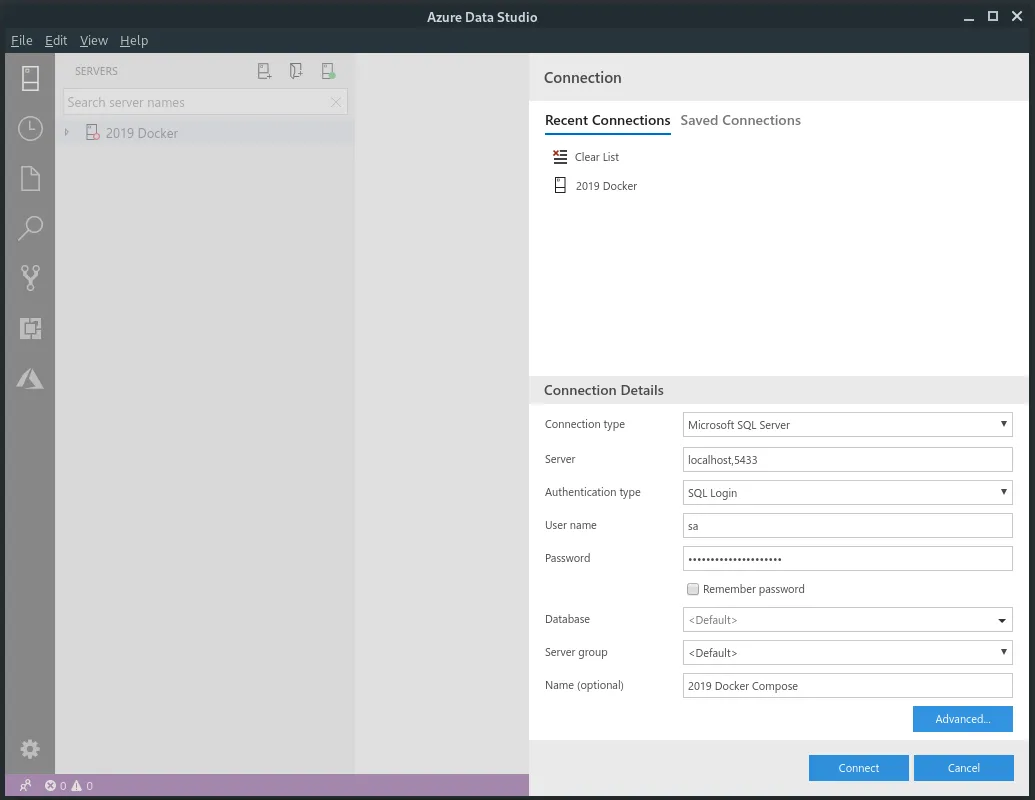The width and height of the screenshot is (1035, 800).
Task: Switch to the Saved Connections tab
Action: click(740, 120)
